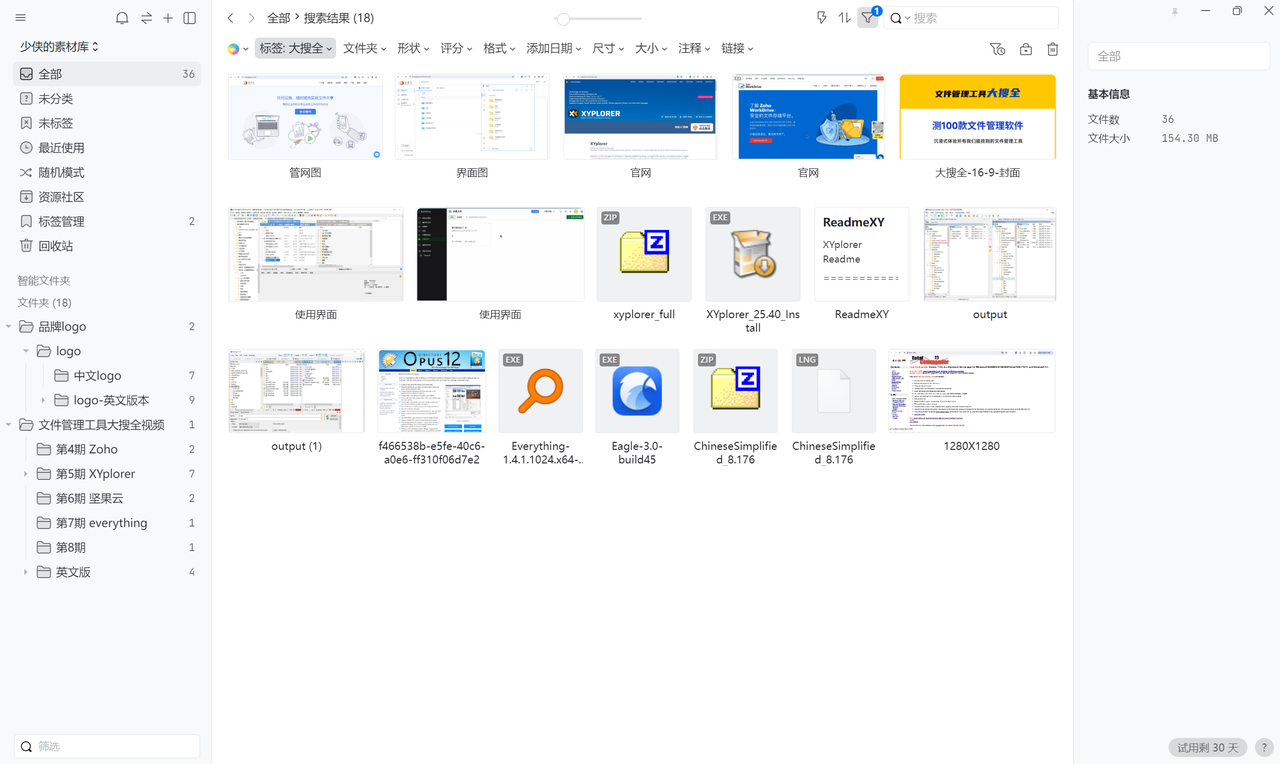Click the sync arrows icon in top-left toolbar
The width and height of the screenshot is (1280, 764).
145,18
